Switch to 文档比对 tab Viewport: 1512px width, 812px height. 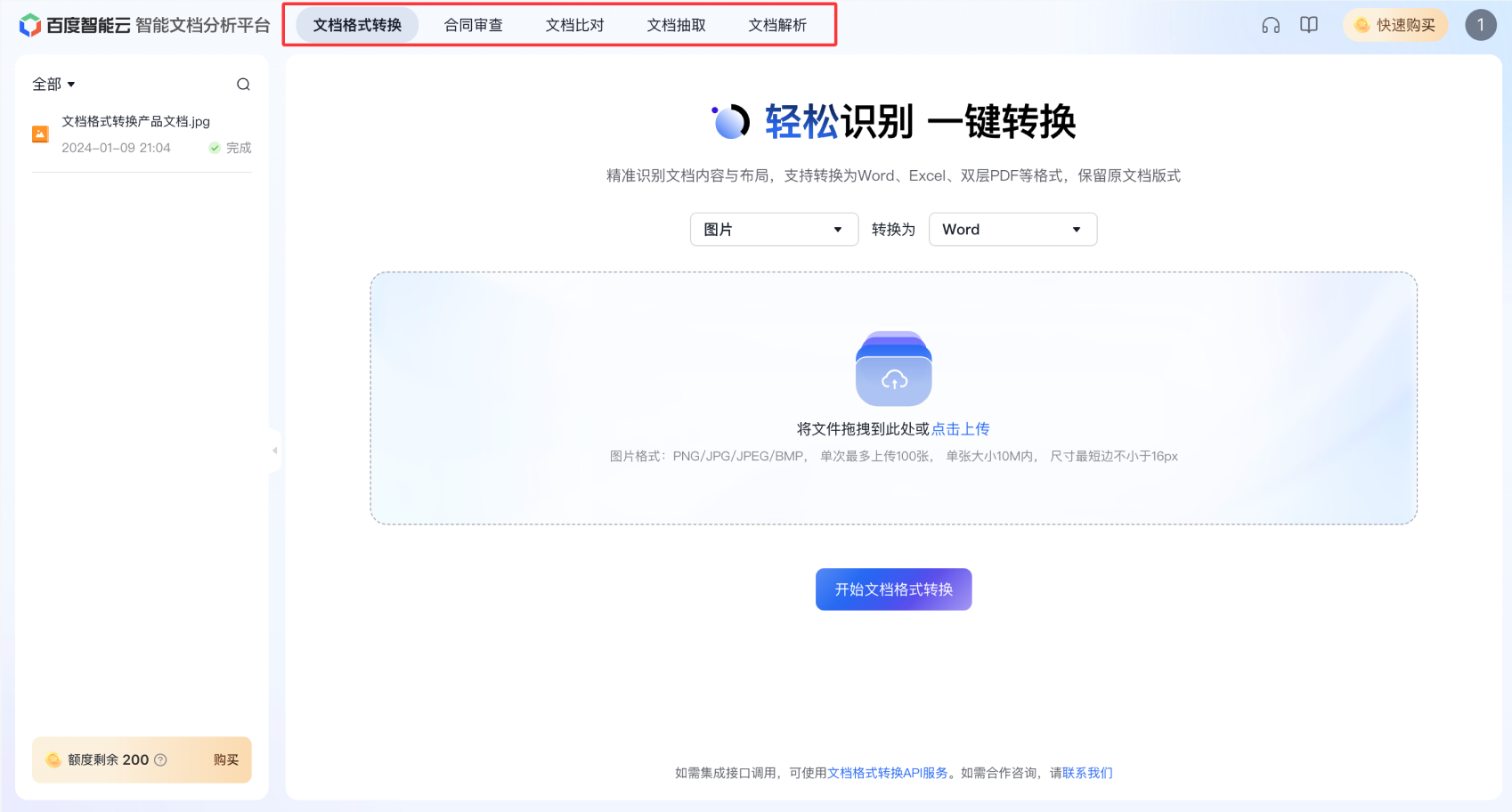(x=575, y=25)
